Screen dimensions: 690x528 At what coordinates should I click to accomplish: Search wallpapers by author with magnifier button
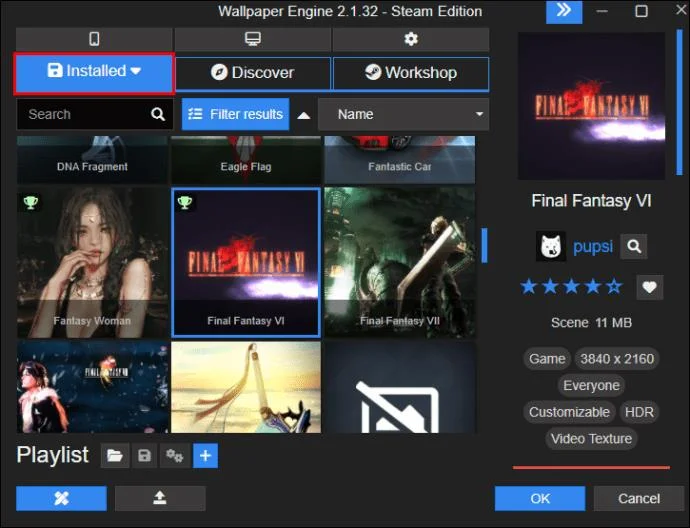tap(634, 246)
